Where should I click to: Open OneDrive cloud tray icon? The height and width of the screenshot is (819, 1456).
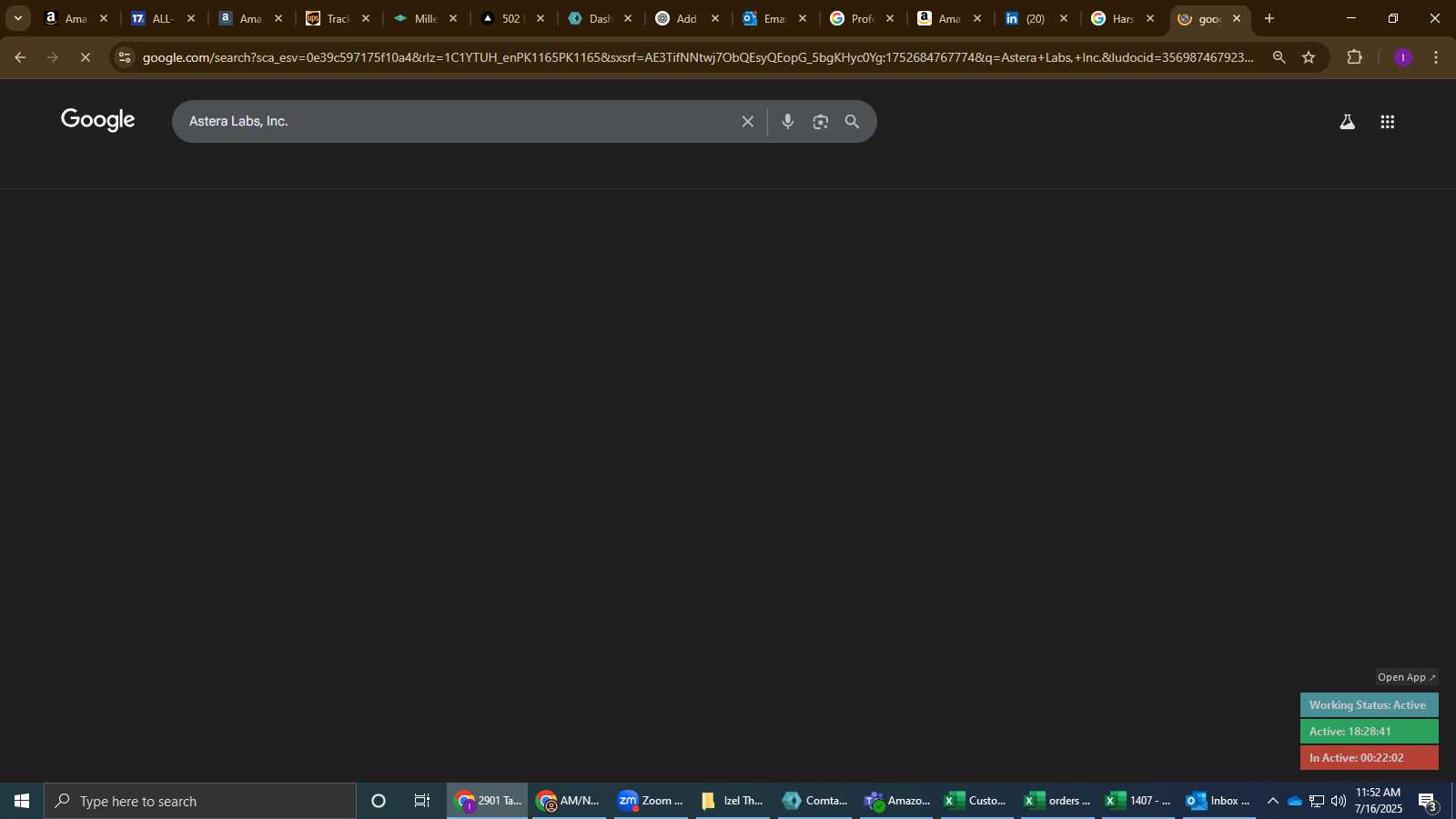(1294, 801)
